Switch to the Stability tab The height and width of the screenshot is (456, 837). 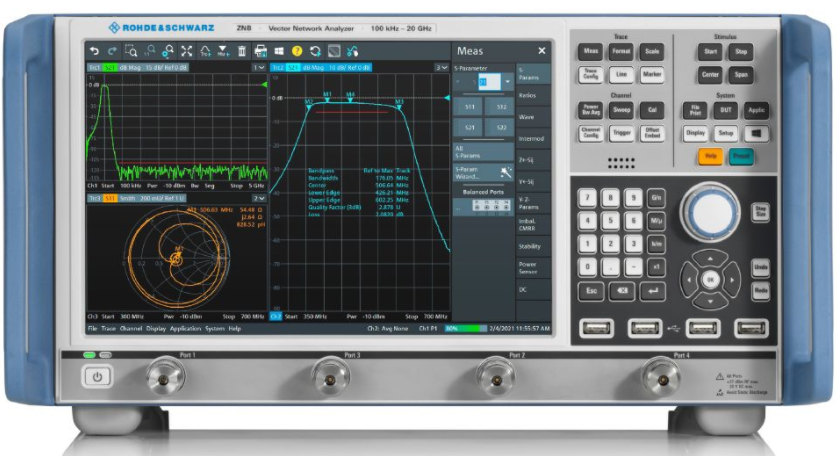pyautogui.click(x=533, y=247)
